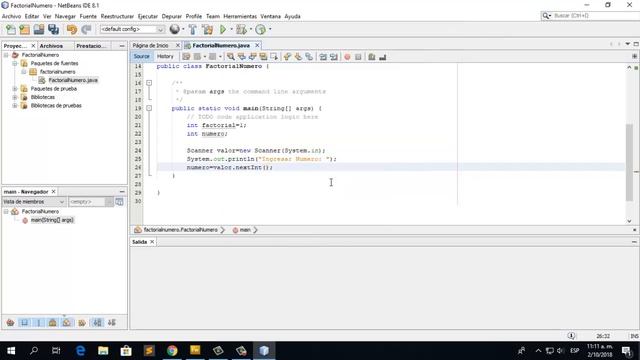This screenshot has width=640, height=360.
Task: Click the Find Next Occurrence editor icon
Action: coord(252,57)
